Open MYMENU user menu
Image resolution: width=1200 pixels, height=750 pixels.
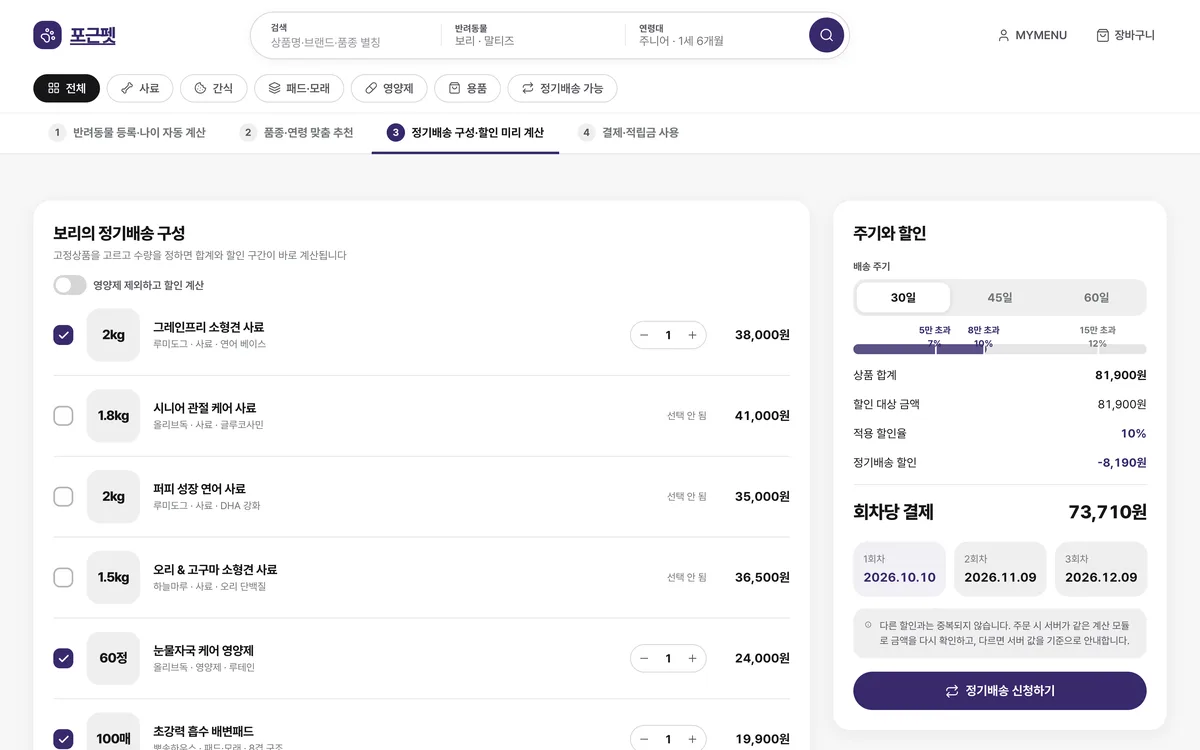[x=1032, y=35]
